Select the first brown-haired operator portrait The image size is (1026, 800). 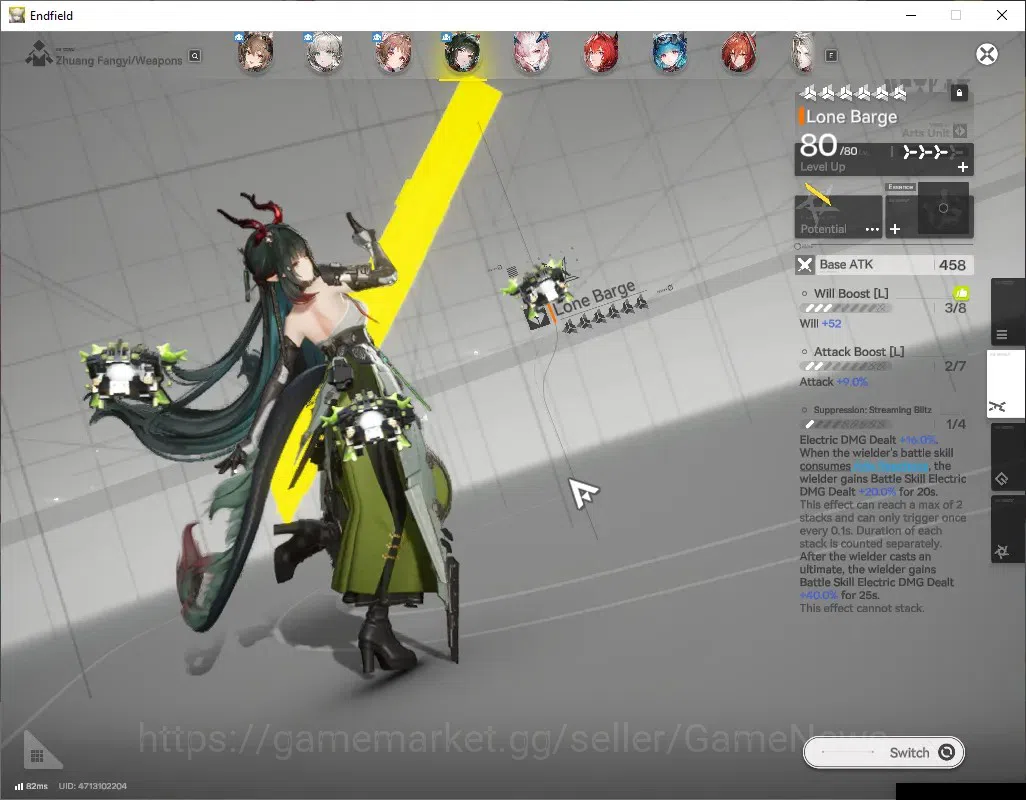(x=255, y=52)
